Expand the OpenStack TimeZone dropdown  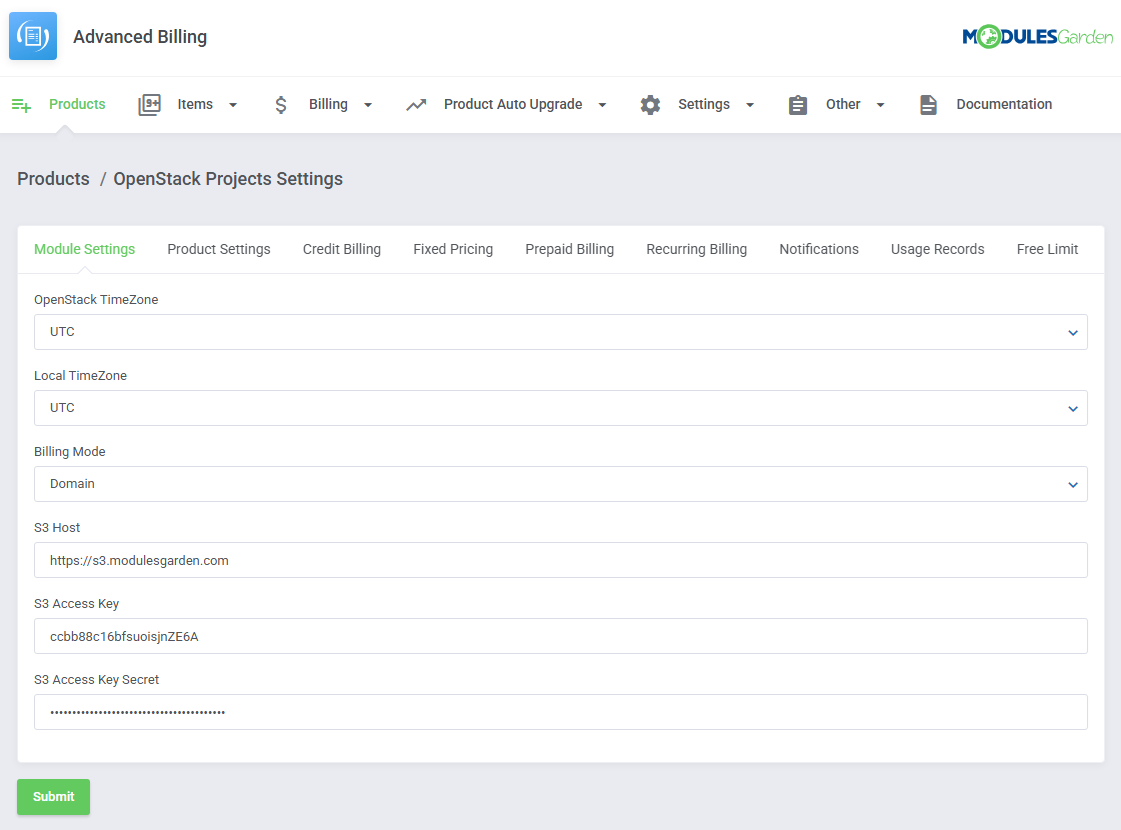tap(560, 332)
